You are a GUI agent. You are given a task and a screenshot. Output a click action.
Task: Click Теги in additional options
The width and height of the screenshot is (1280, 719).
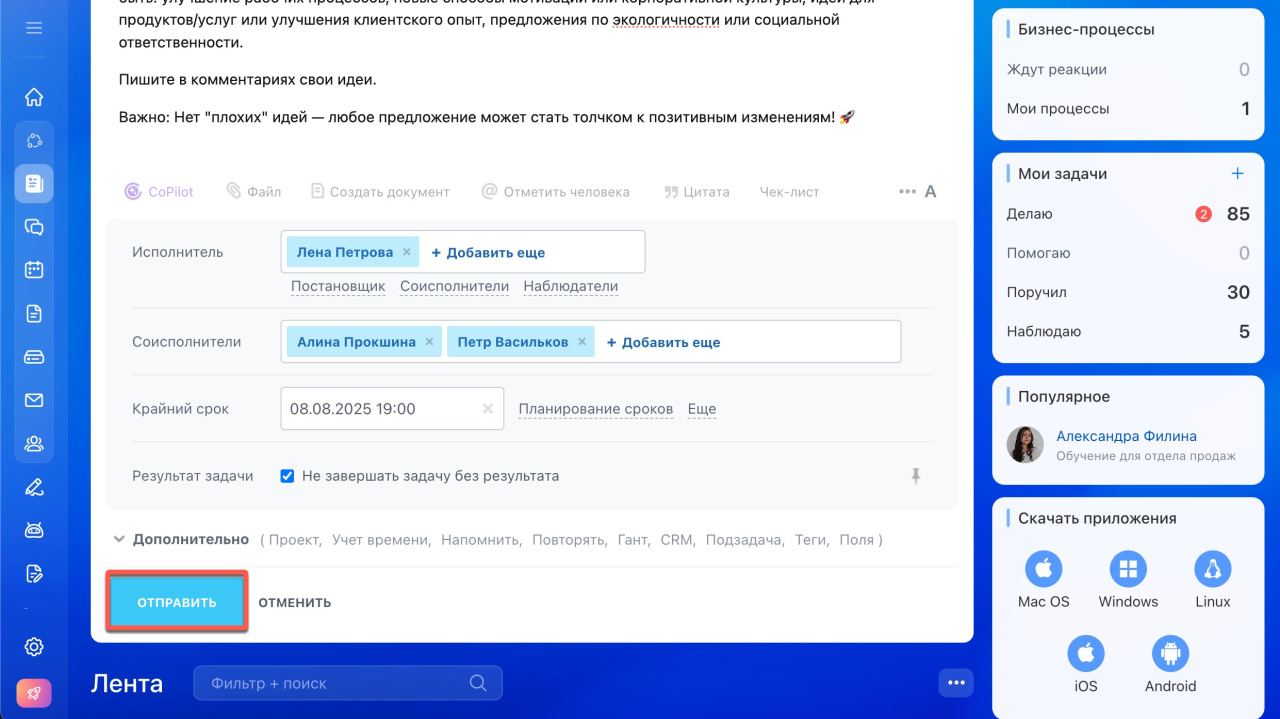[x=811, y=540]
